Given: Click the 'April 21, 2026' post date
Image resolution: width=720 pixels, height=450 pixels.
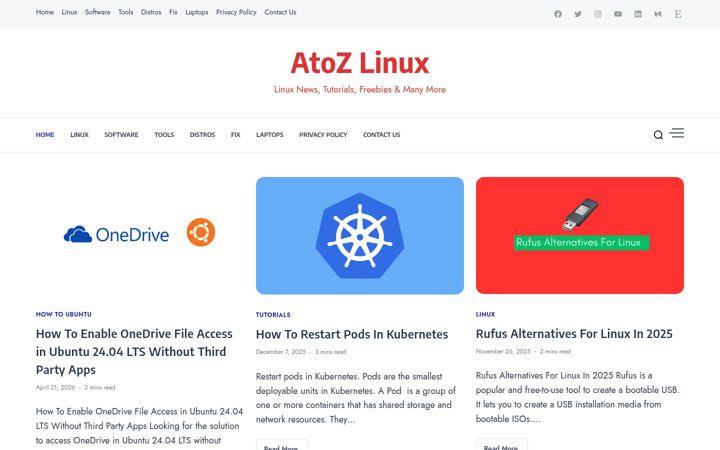Looking at the screenshot, I should click(56, 387).
